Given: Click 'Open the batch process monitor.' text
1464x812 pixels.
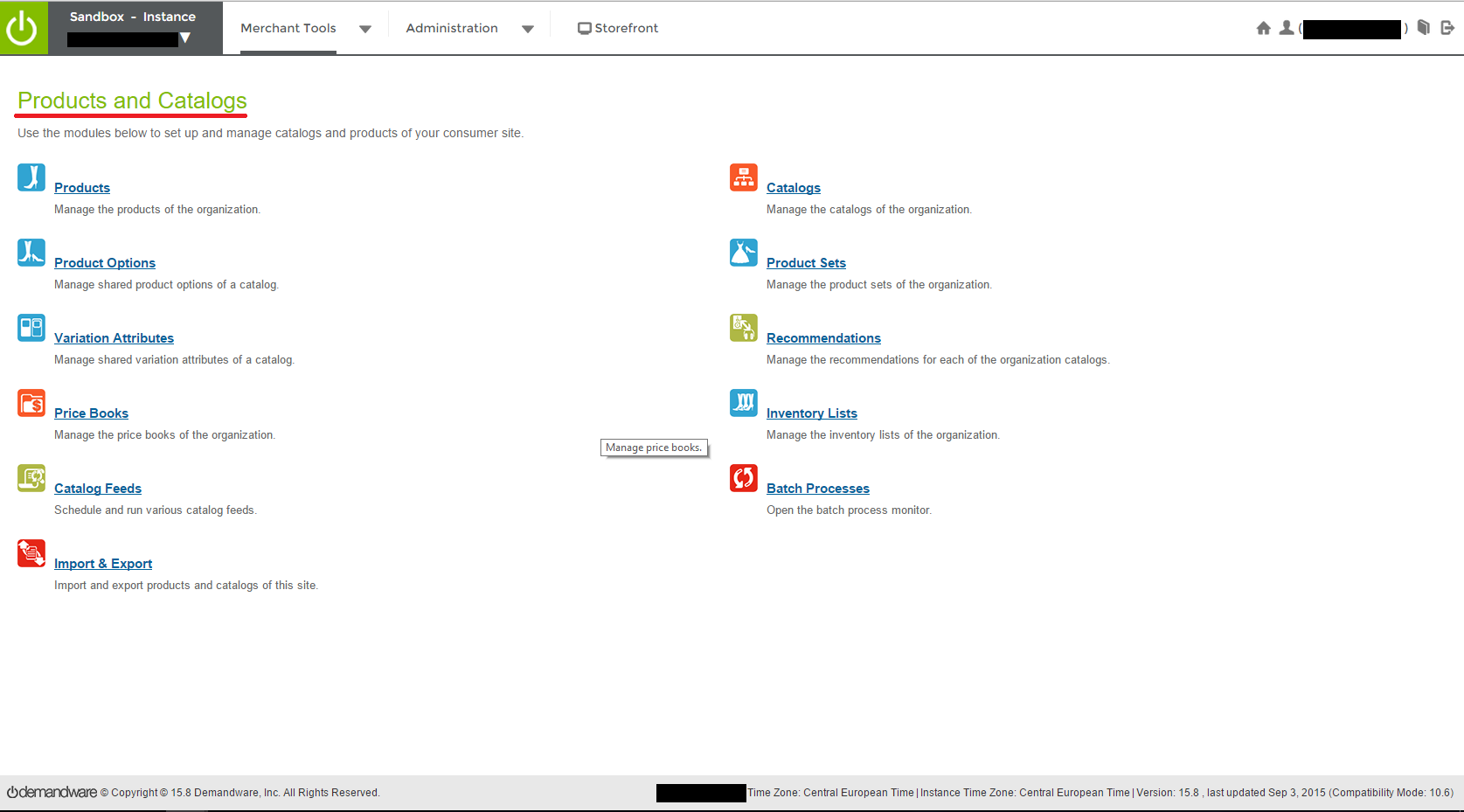Looking at the screenshot, I should [849, 510].
